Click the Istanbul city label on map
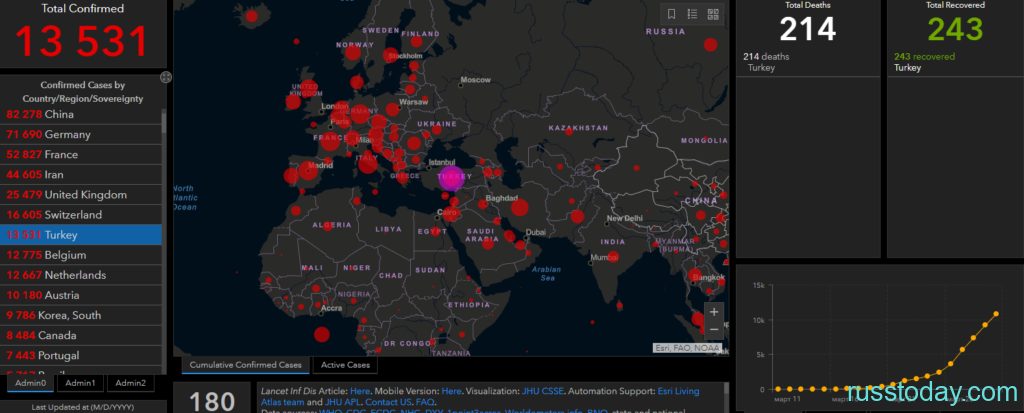Screen dimensions: 1024x413 [x=441, y=161]
